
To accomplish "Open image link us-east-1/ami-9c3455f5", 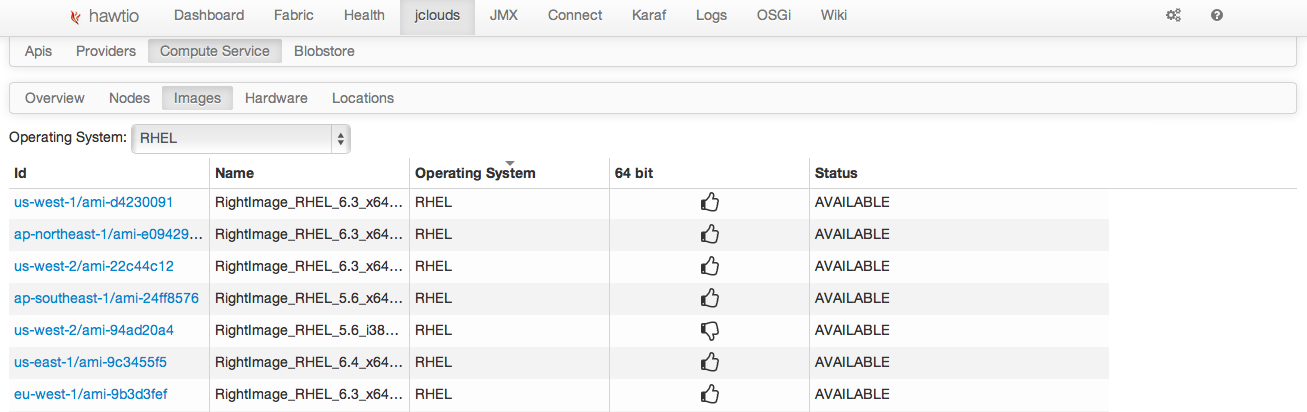I will [x=91, y=362].
